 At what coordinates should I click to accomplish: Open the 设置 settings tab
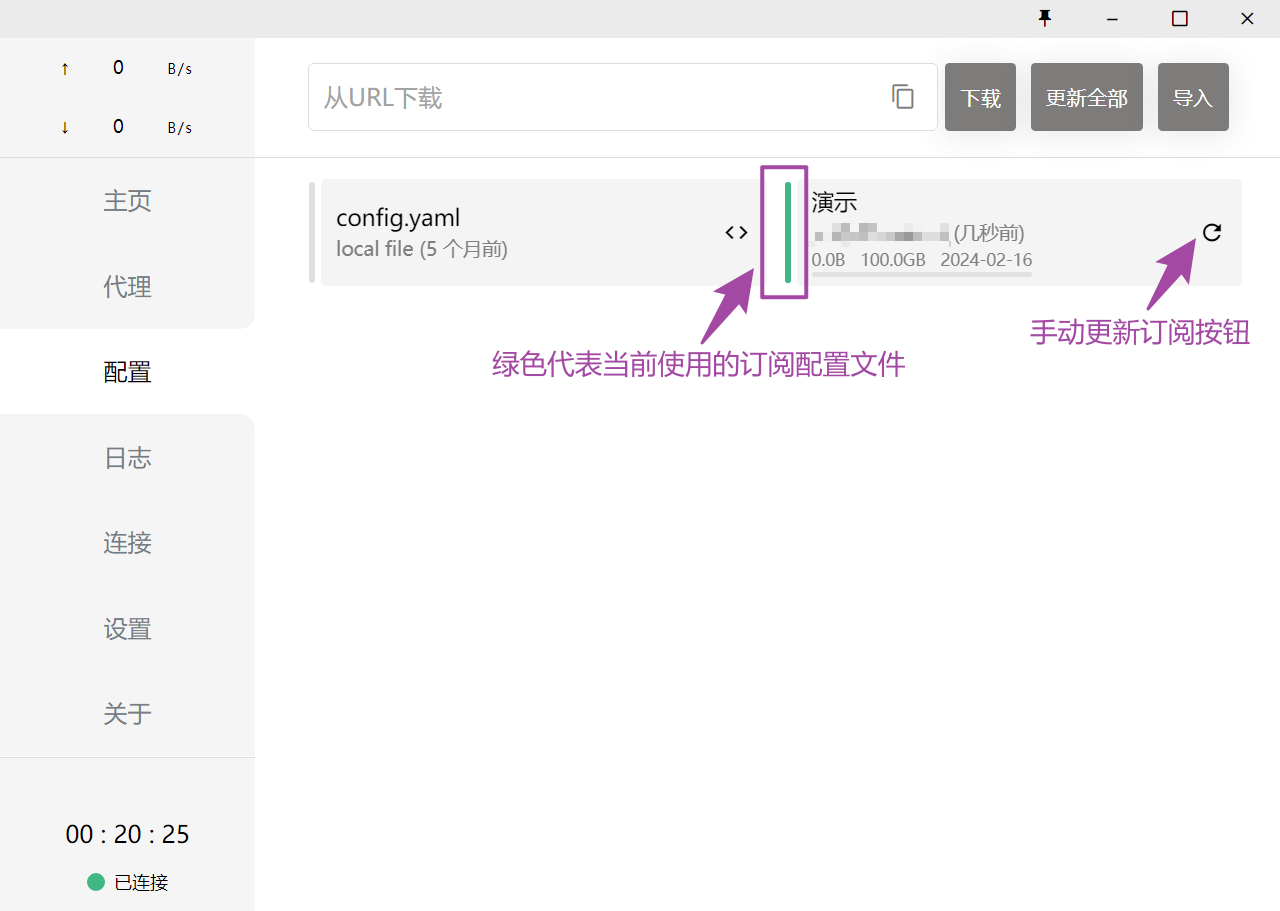pyautogui.click(x=127, y=629)
